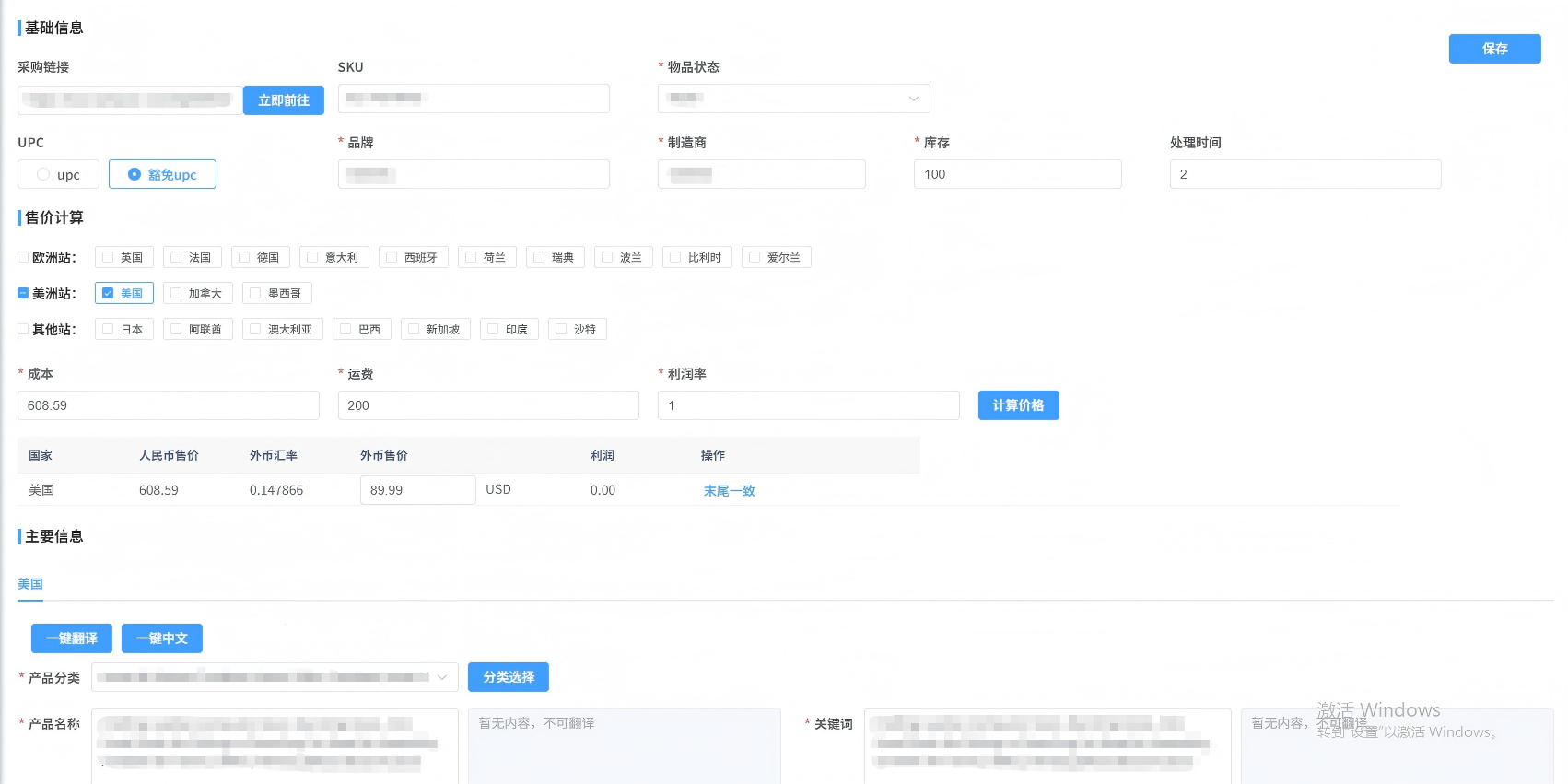Click the 保存 save button
This screenshot has height=784, width=1568.
coord(1494,49)
